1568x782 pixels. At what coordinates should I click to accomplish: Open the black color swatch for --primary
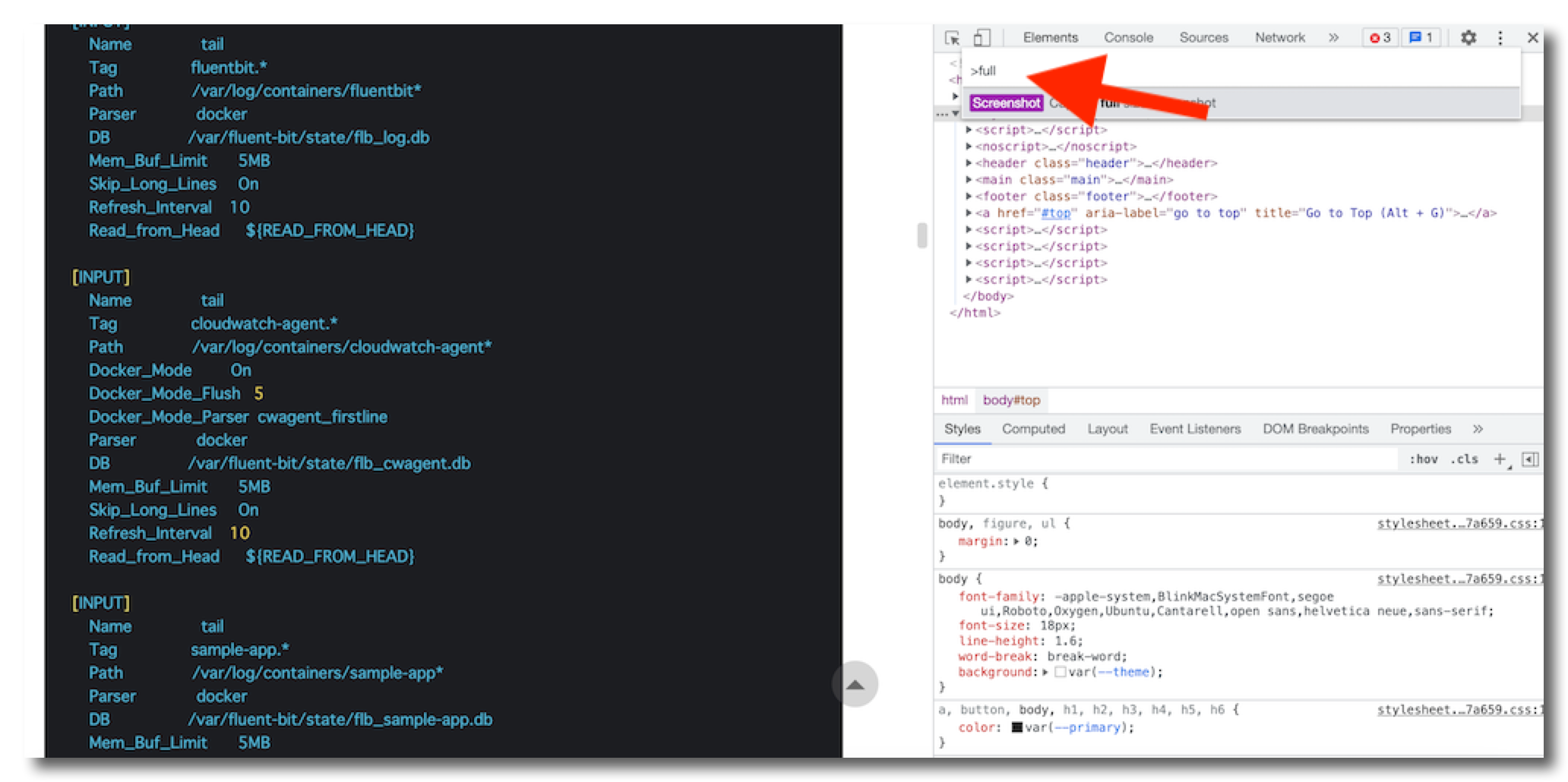tap(1016, 727)
